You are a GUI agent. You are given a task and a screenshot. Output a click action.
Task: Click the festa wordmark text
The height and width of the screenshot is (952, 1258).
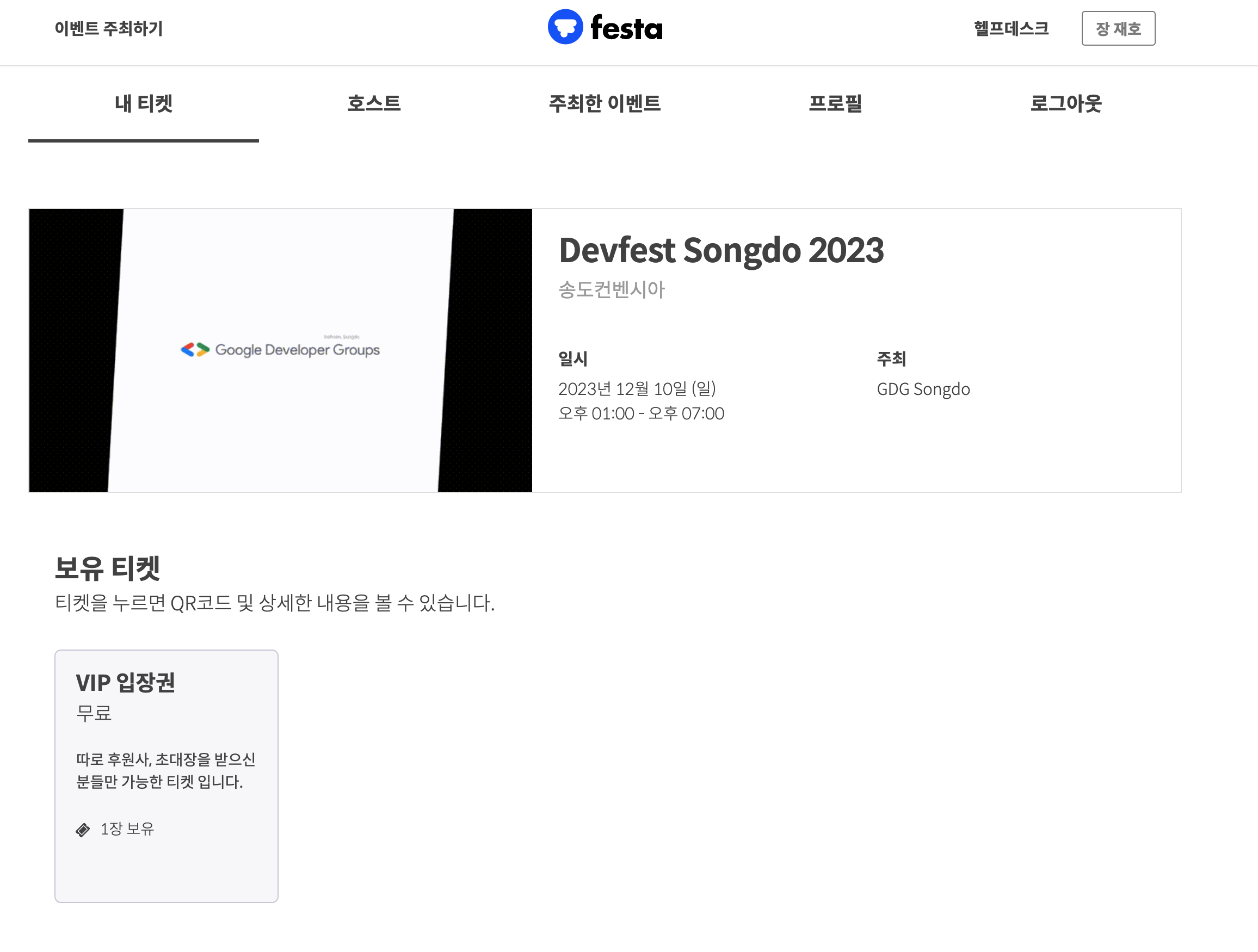coord(626,28)
